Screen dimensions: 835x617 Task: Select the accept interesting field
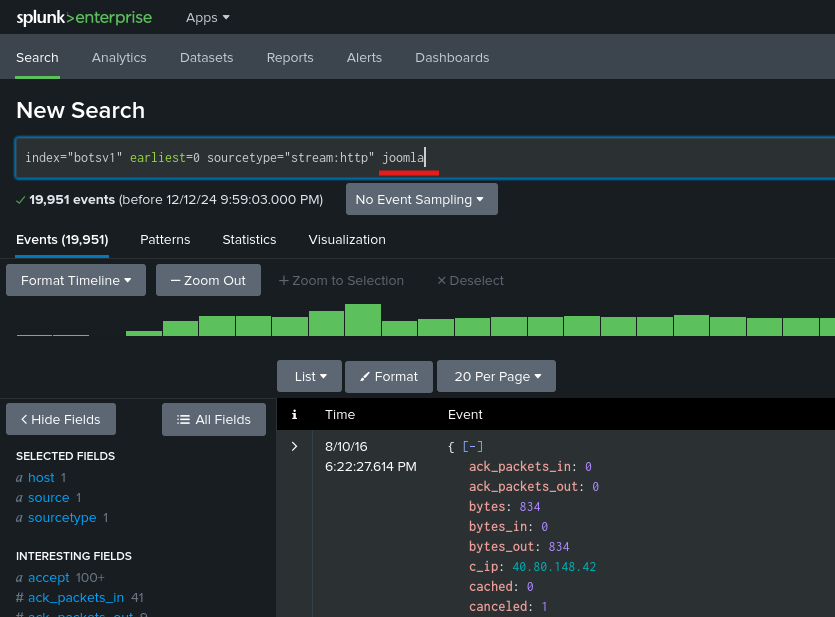click(x=48, y=578)
